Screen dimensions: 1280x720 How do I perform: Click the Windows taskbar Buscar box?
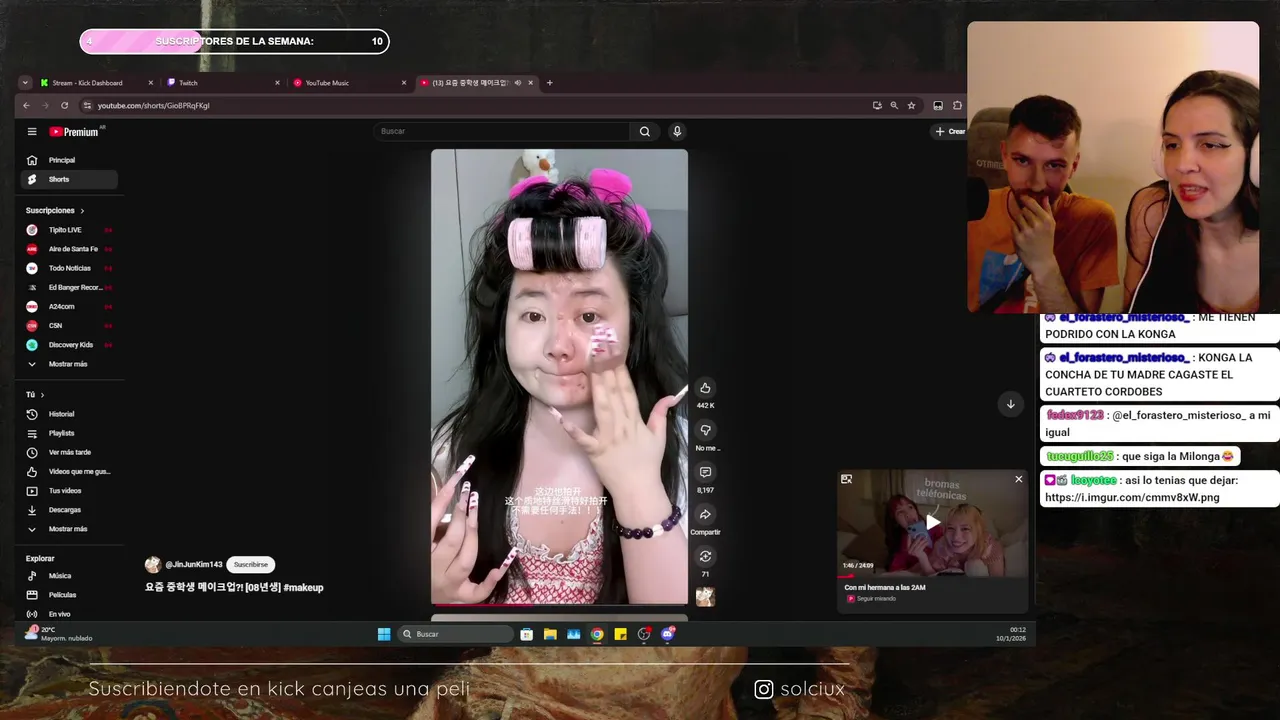click(456, 634)
